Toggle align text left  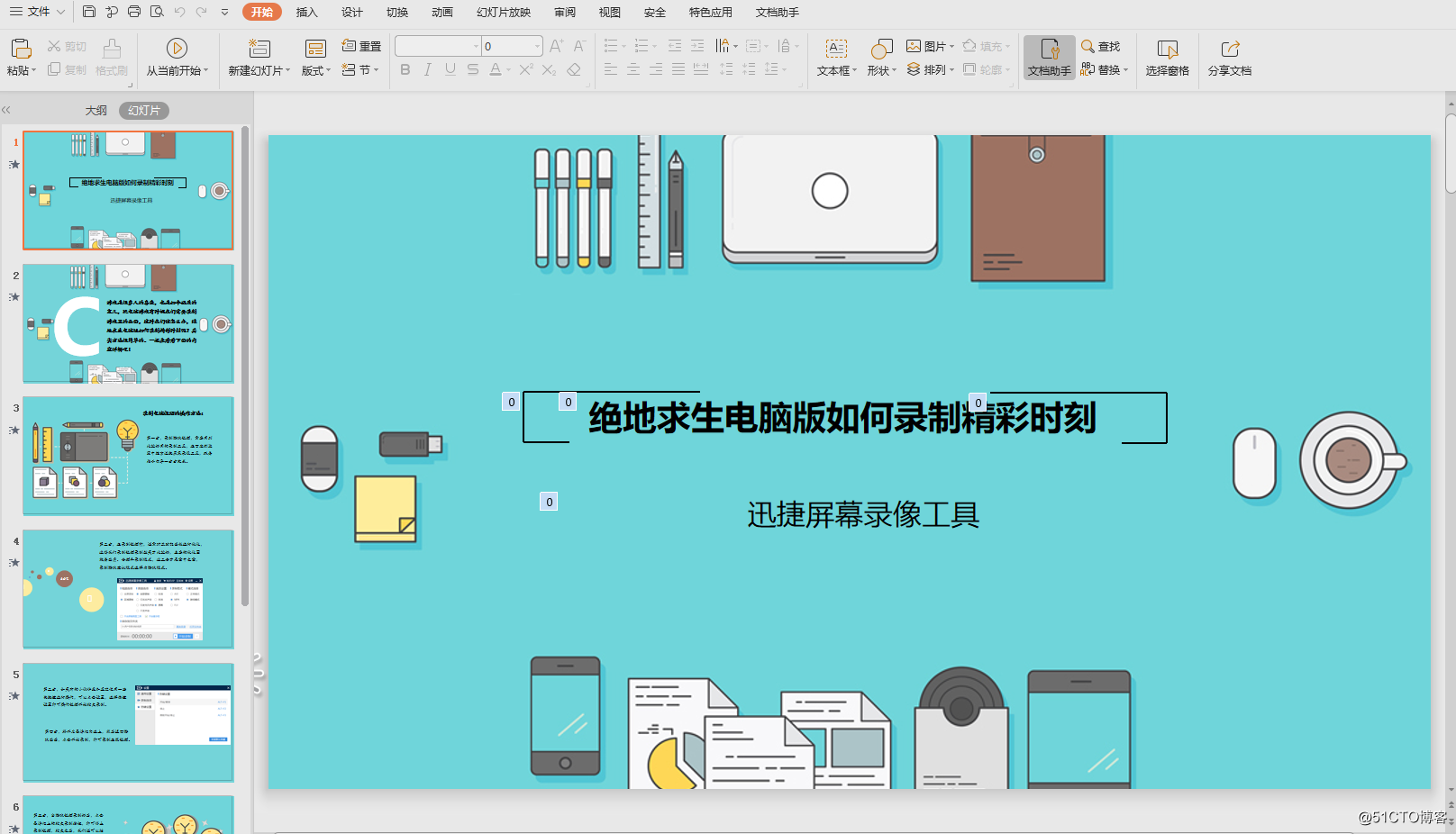pos(611,69)
